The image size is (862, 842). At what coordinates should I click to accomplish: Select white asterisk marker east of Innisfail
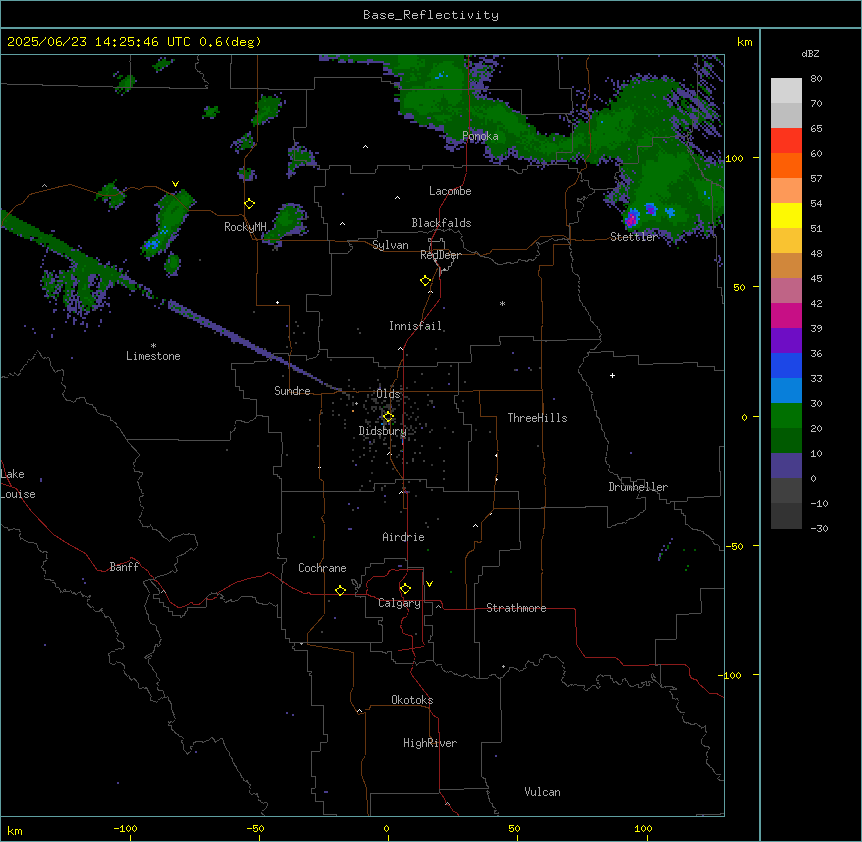pyautogui.click(x=502, y=303)
